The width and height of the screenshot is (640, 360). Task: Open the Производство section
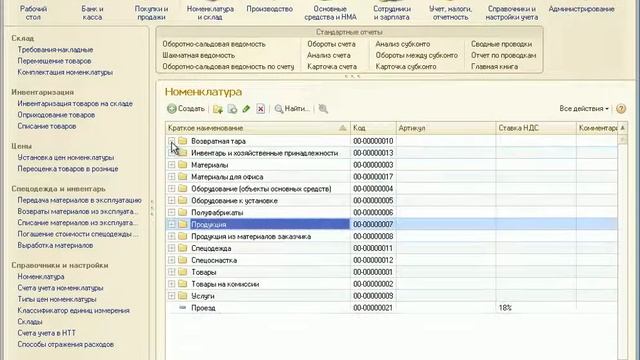[x=269, y=9]
